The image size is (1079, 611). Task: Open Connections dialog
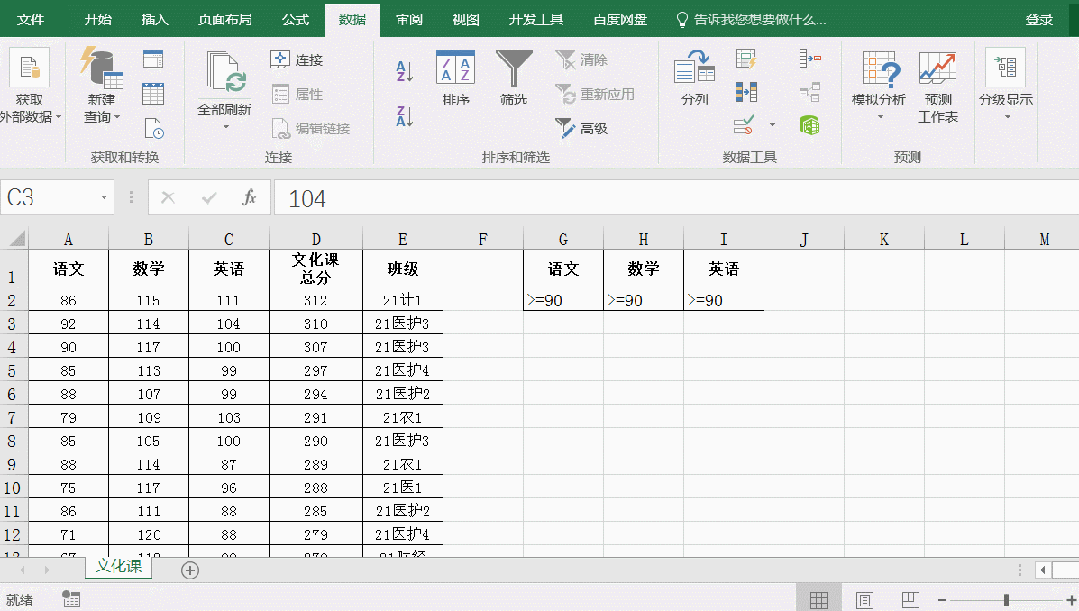[297, 60]
